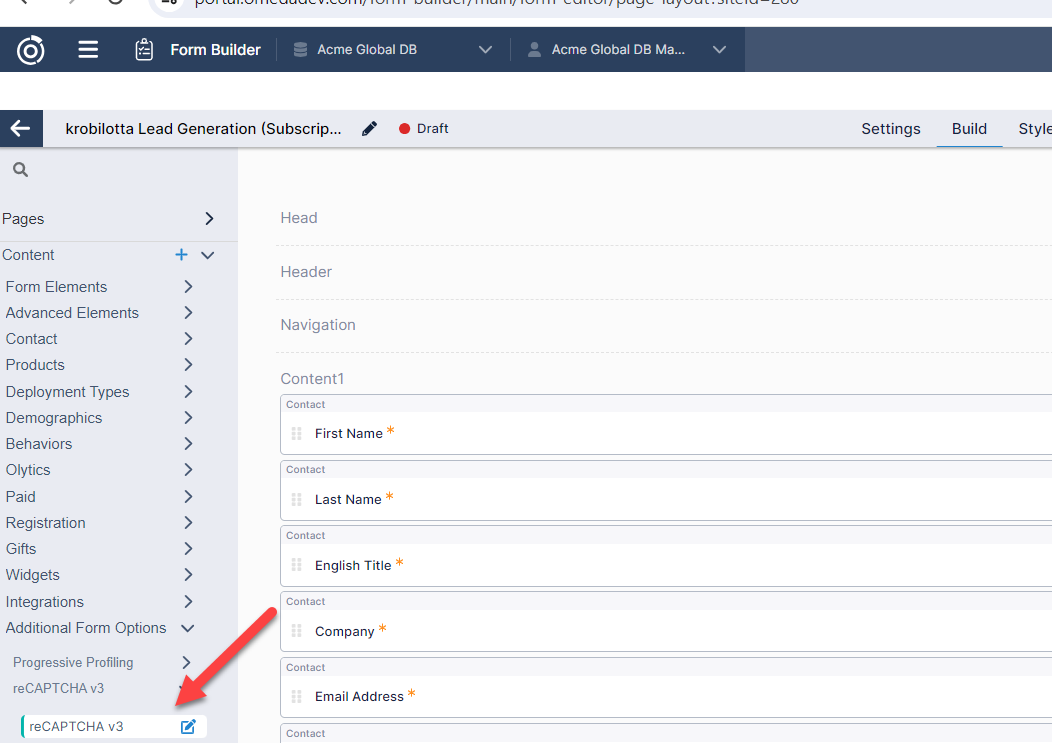Switch to the Settings tab
The height and width of the screenshot is (743, 1052).
(x=890, y=129)
